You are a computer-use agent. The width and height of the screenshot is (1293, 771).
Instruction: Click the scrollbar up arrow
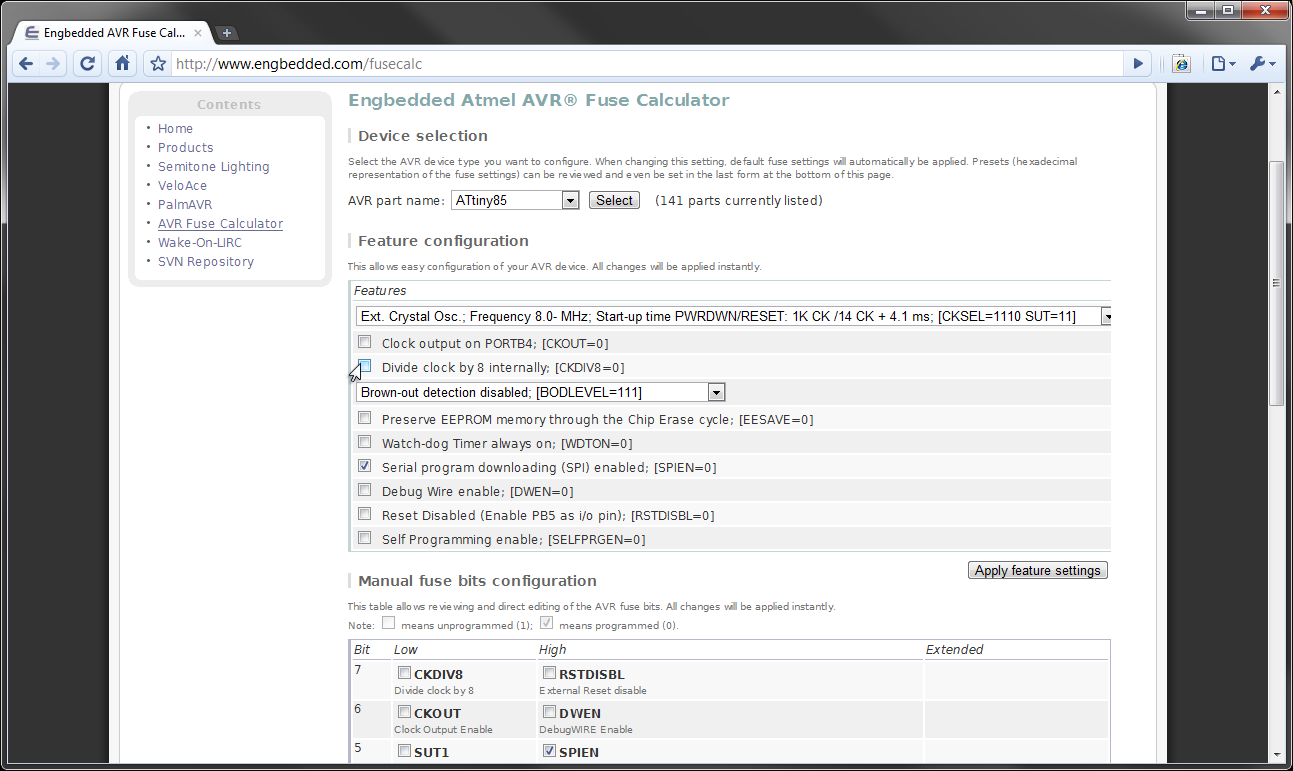(x=1276, y=92)
